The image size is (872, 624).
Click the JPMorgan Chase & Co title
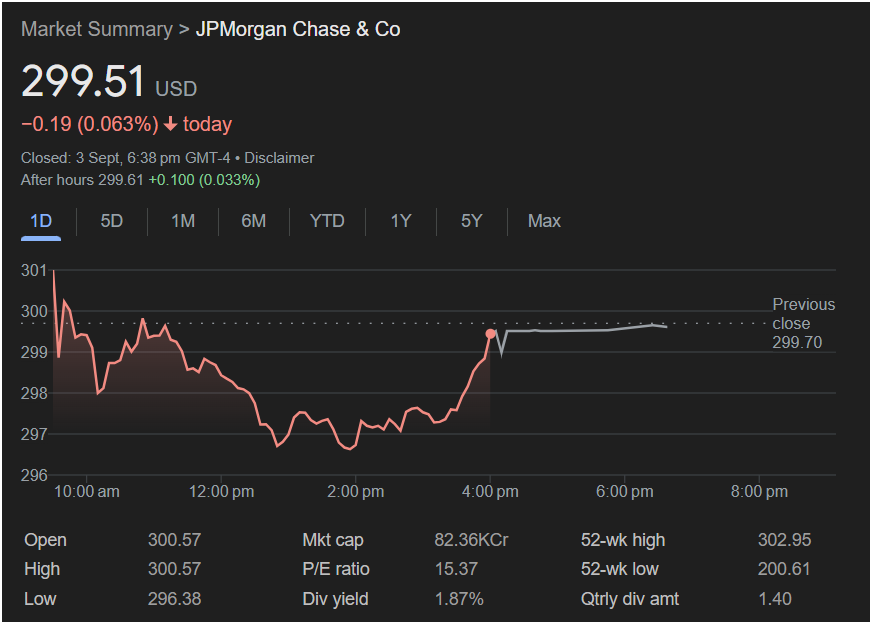[298, 29]
